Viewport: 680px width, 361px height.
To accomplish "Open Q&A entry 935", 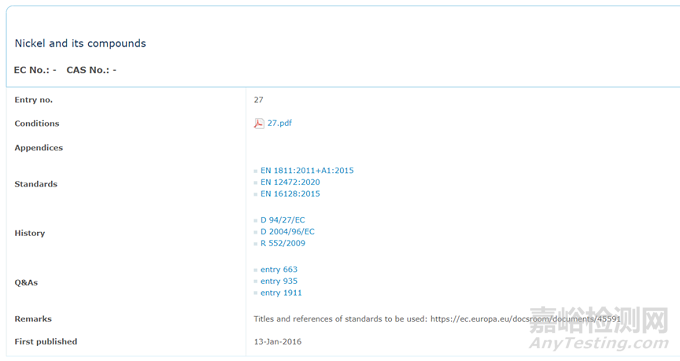I will (279, 281).
